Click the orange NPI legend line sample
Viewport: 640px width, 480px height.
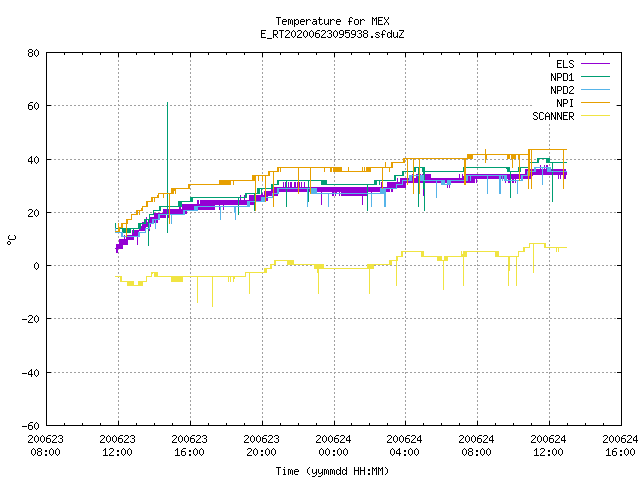595,102
